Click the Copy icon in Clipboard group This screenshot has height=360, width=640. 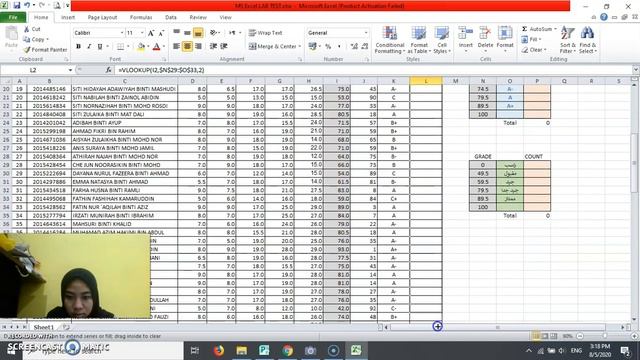(x=27, y=39)
